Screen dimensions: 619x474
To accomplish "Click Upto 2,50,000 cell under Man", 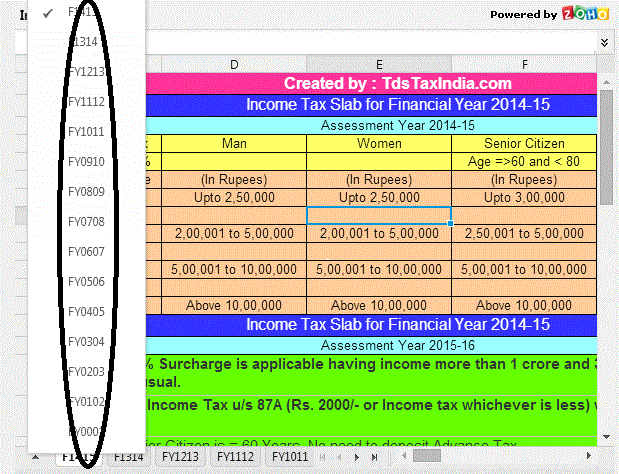I will [234, 197].
